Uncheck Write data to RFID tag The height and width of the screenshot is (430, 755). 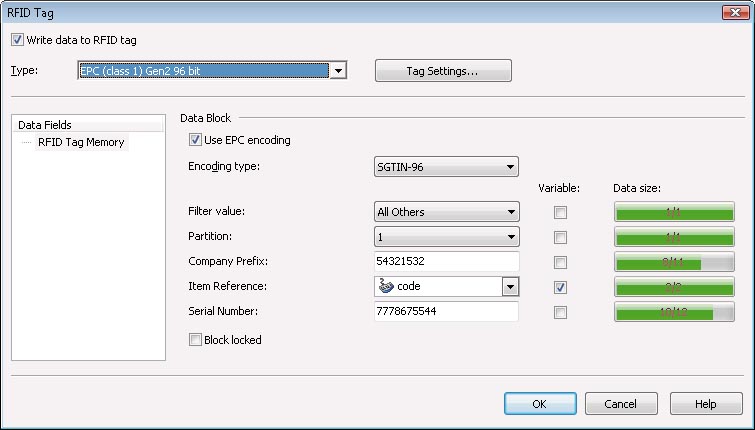[17, 40]
